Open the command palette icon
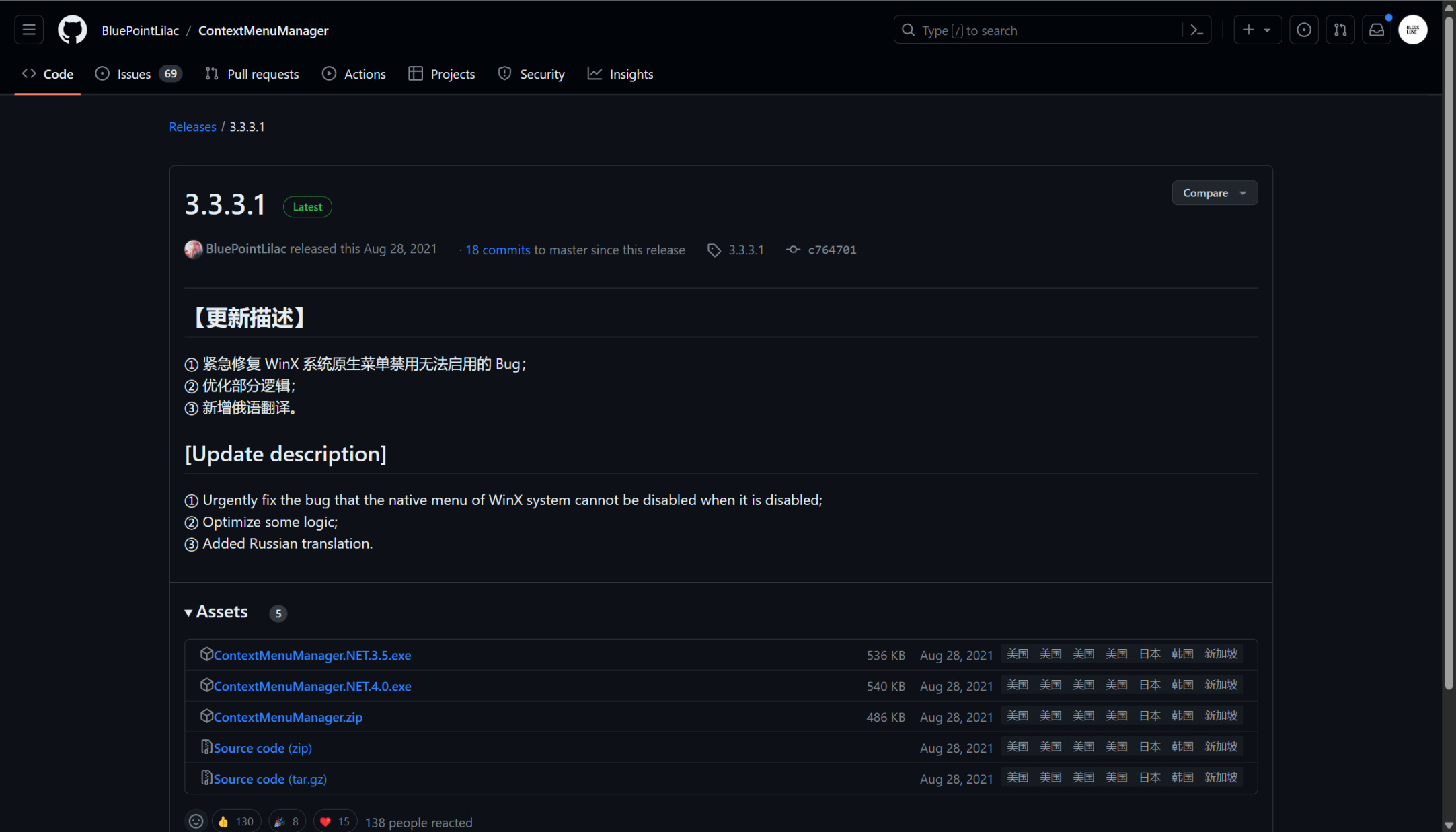The width and height of the screenshot is (1456, 832). point(1196,30)
